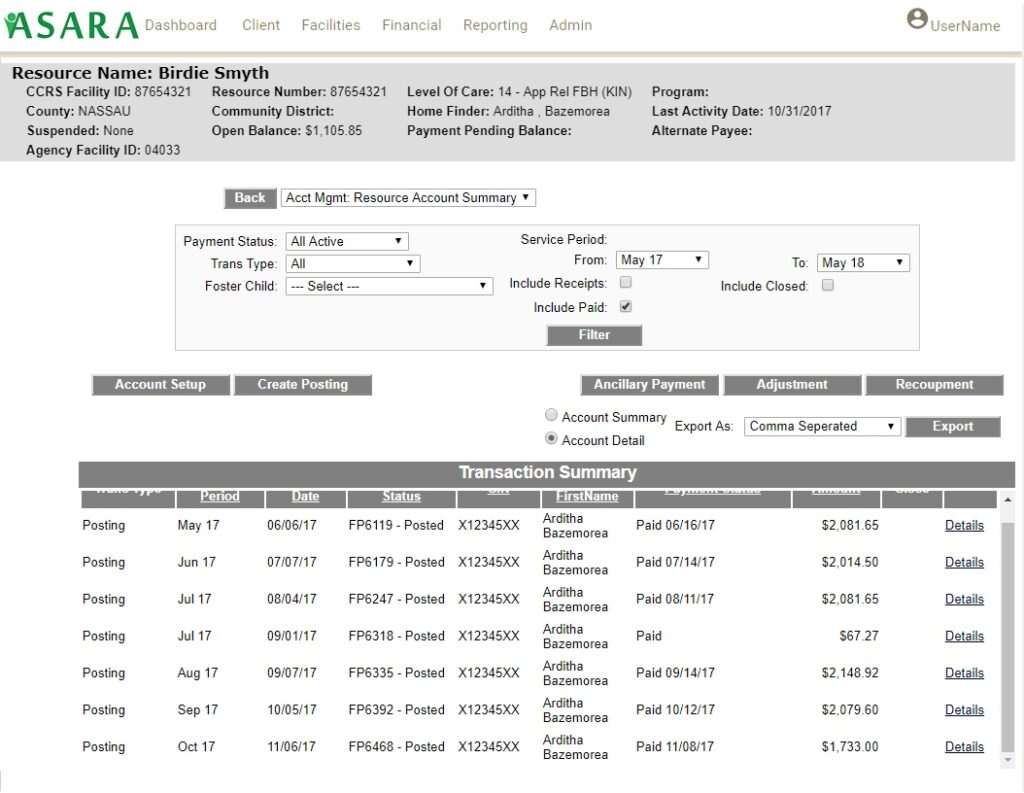This screenshot has width=1024, height=793.
Task: Navigate to the Reporting menu
Action: tap(495, 25)
